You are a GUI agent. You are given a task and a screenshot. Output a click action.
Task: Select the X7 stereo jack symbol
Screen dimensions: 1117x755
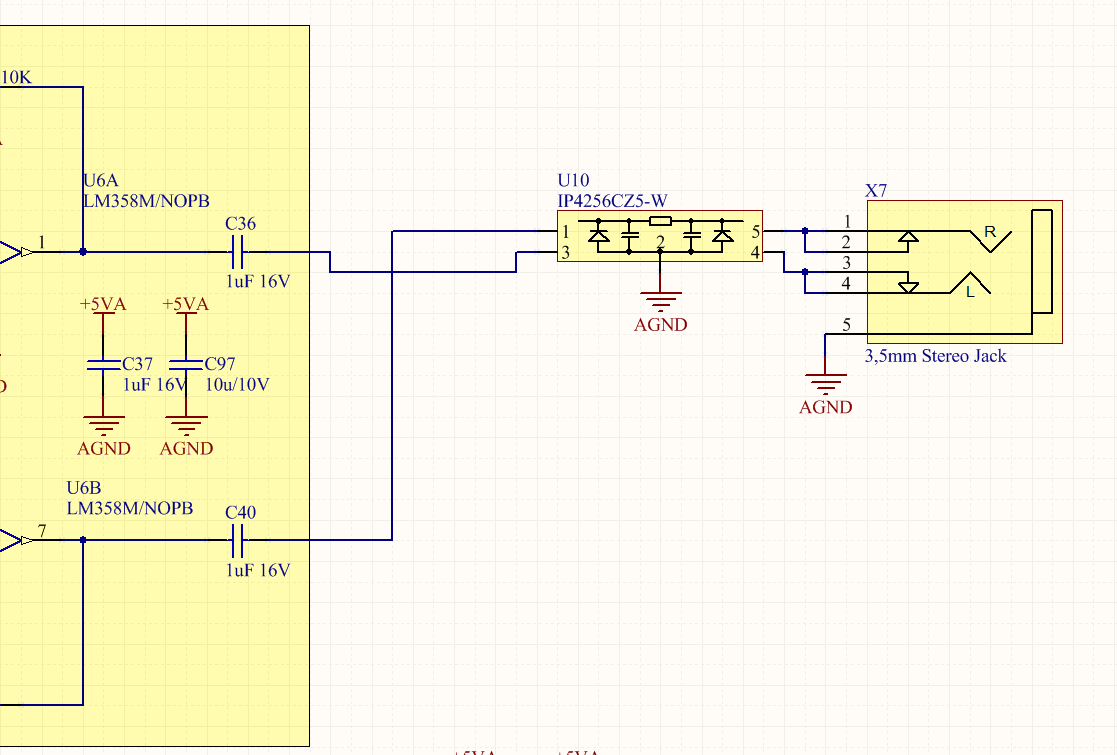click(965, 272)
